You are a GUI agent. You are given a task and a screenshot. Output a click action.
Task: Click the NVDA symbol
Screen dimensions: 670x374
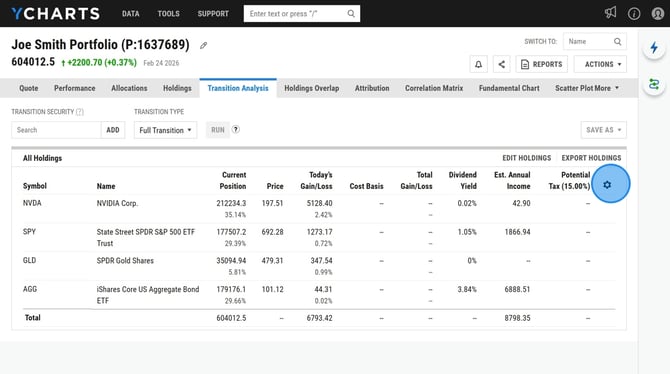32,203
